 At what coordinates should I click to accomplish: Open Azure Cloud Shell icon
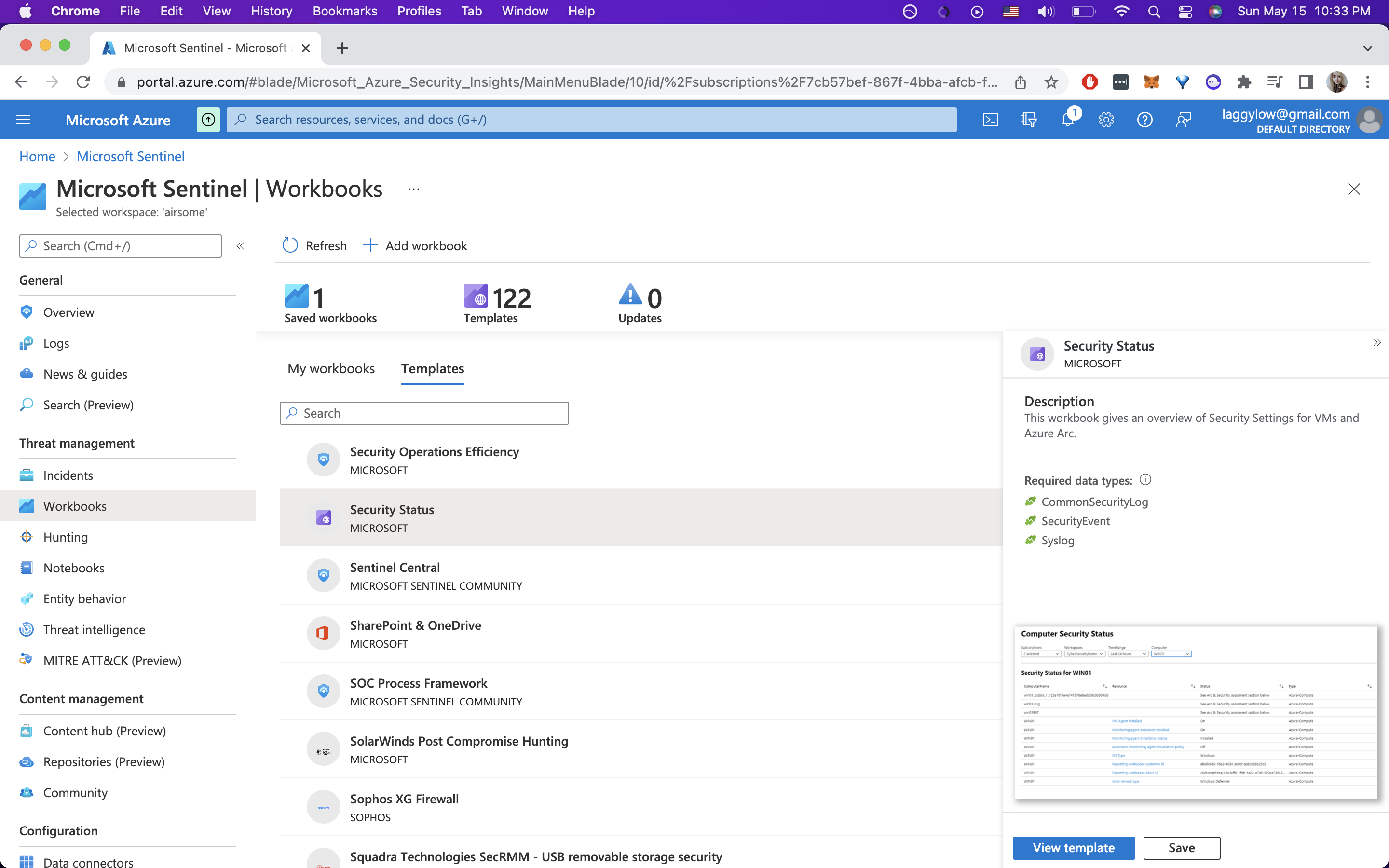[x=990, y=120]
